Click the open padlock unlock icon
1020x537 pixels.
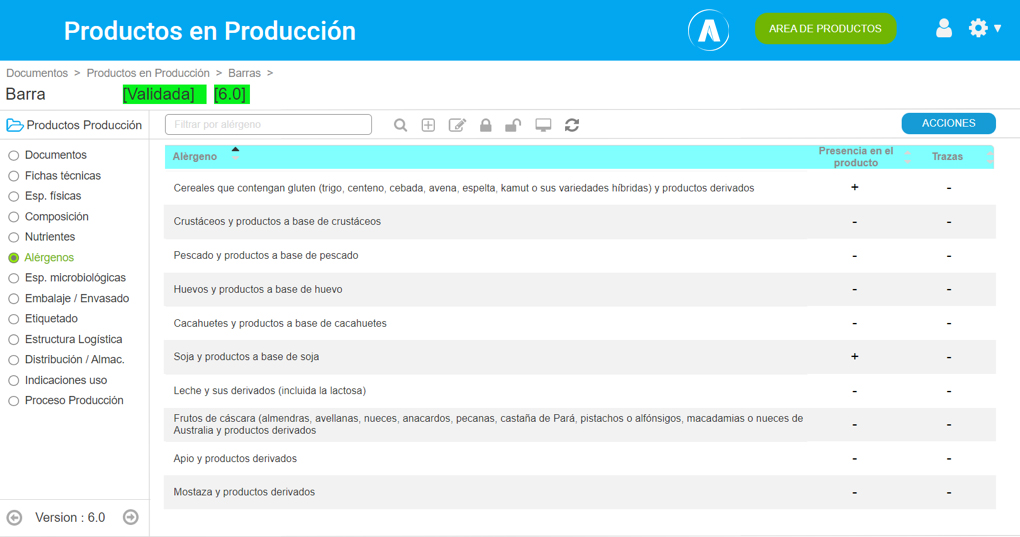coord(513,125)
